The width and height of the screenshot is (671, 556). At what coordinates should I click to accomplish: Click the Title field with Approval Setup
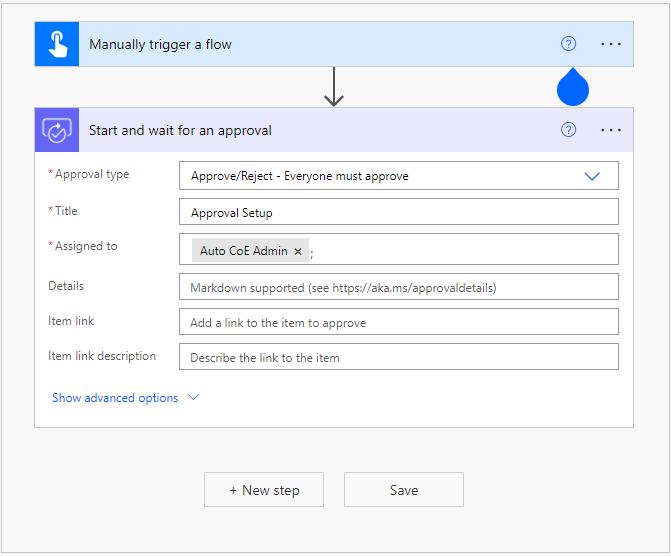coord(398,211)
